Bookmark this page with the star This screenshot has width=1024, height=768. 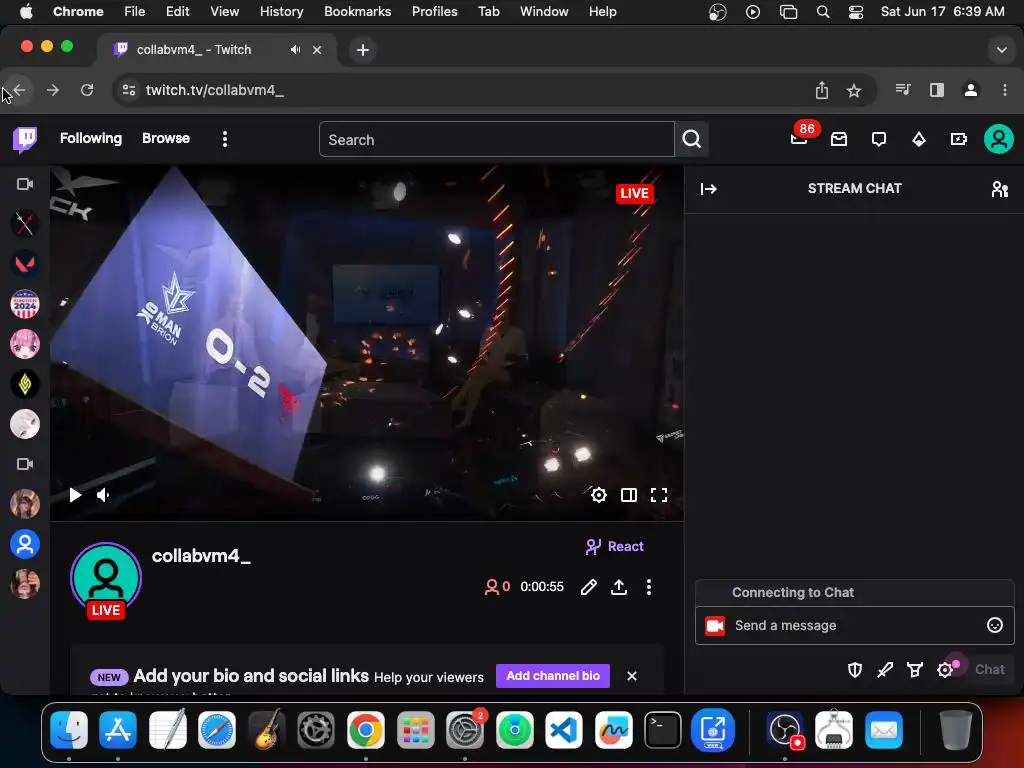click(x=854, y=91)
